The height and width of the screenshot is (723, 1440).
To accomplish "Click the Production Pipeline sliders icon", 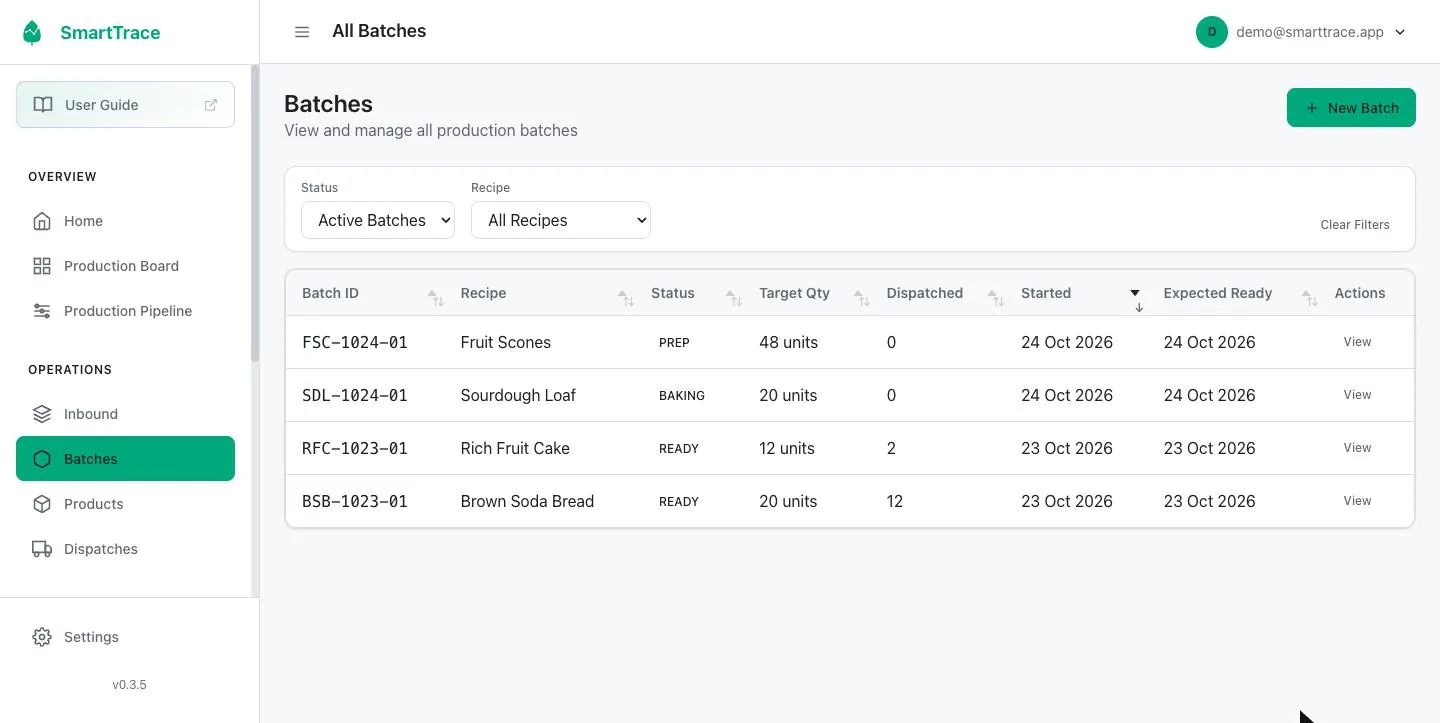I will [x=42, y=311].
